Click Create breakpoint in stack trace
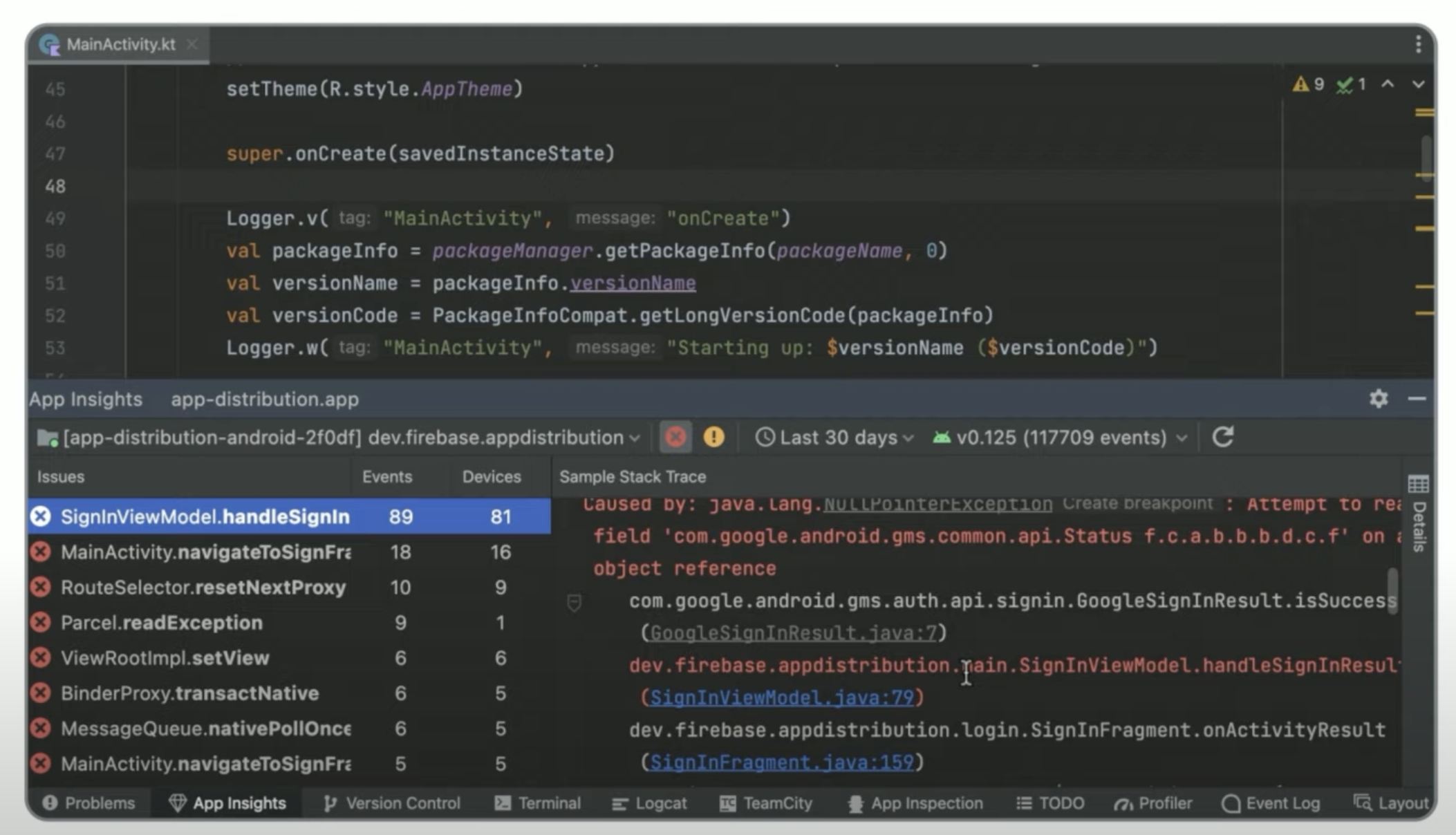The height and width of the screenshot is (835, 1456). coord(1137,504)
